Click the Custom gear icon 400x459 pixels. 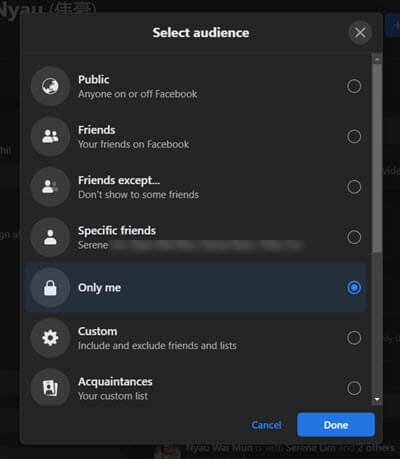pos(50,338)
